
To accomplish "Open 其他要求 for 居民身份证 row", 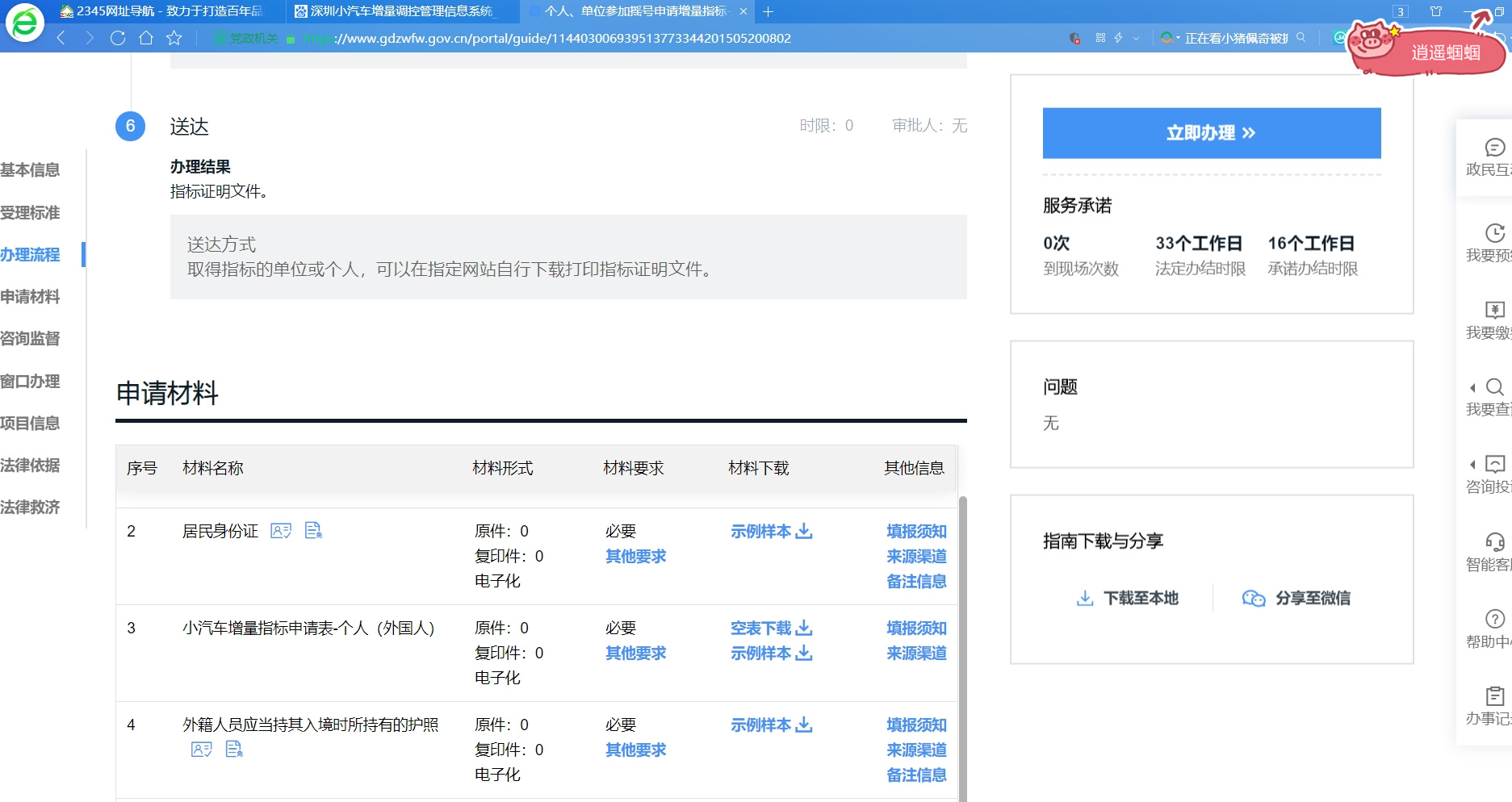I will coord(636,556).
